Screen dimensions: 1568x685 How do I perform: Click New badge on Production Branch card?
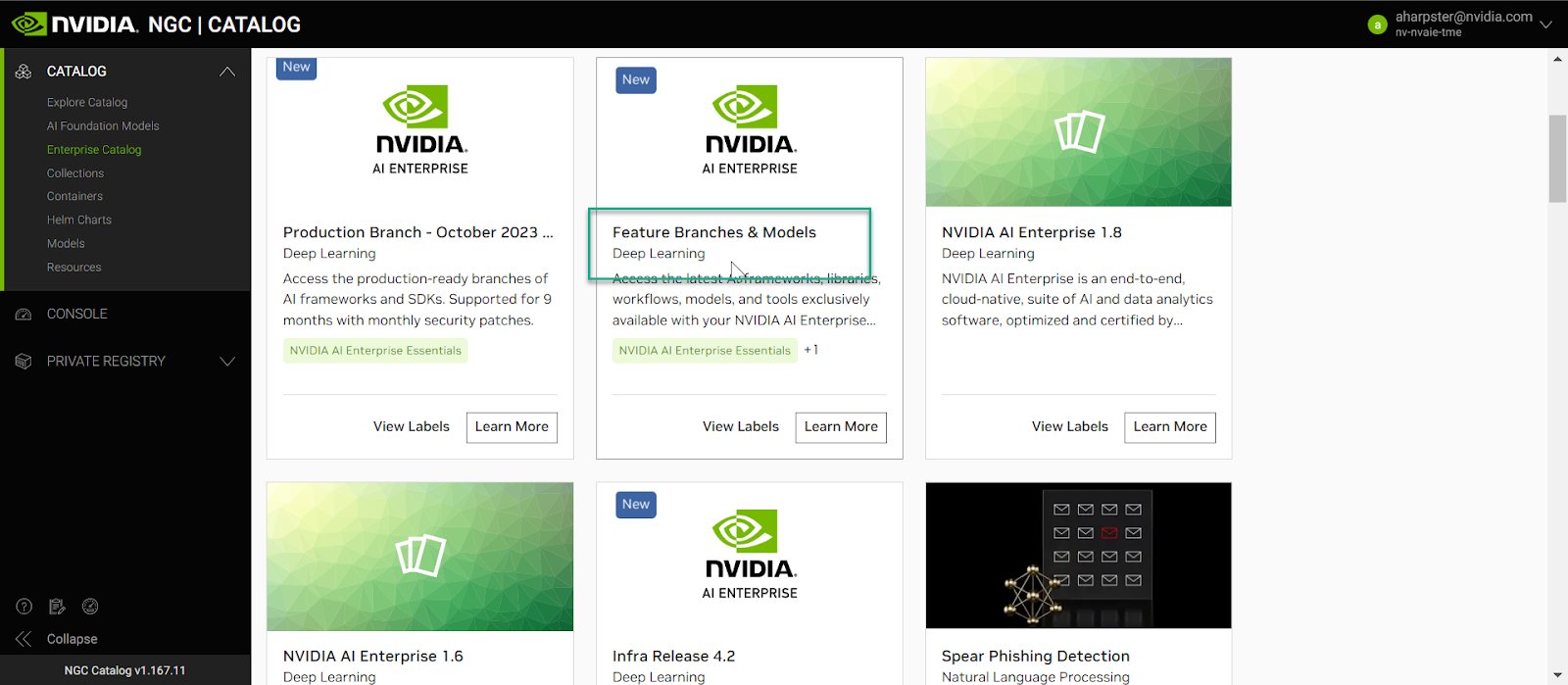tap(297, 68)
